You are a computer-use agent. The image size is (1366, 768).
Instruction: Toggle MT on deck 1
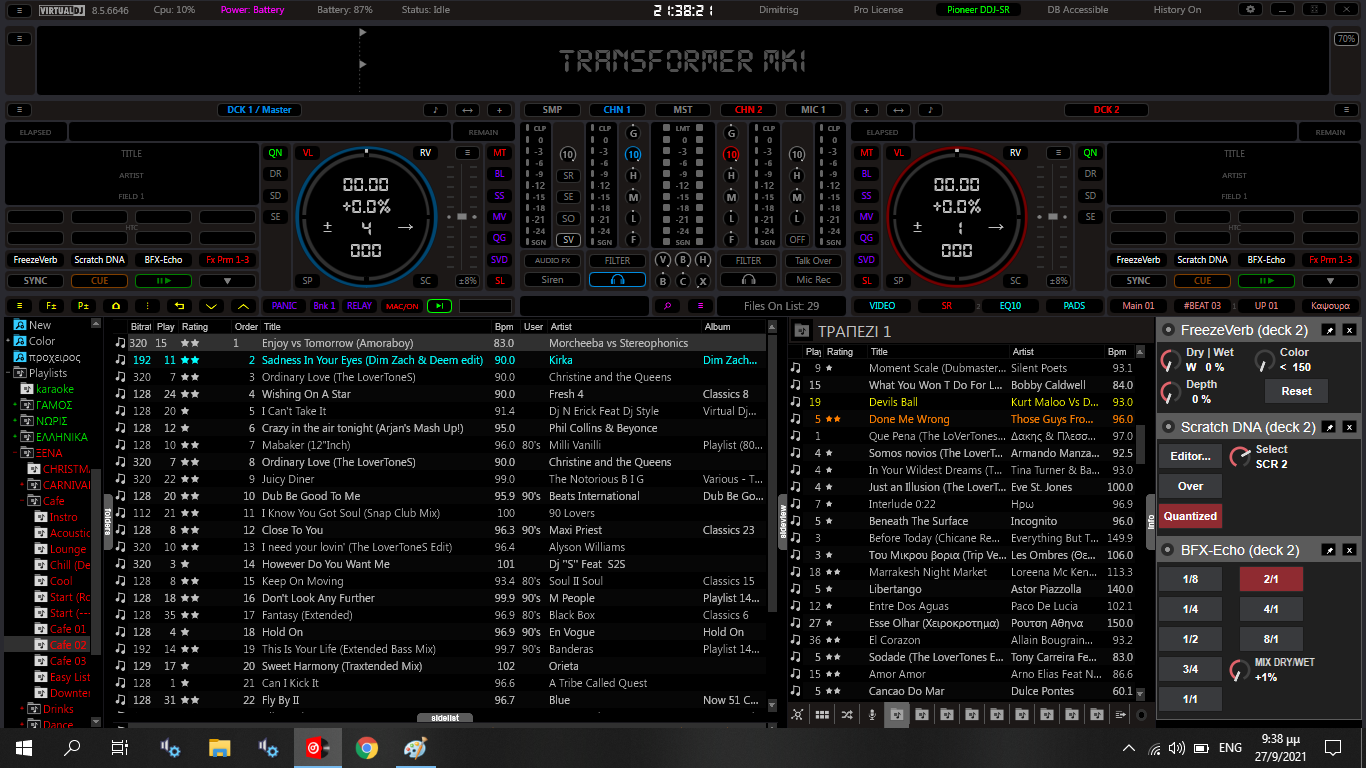point(499,153)
